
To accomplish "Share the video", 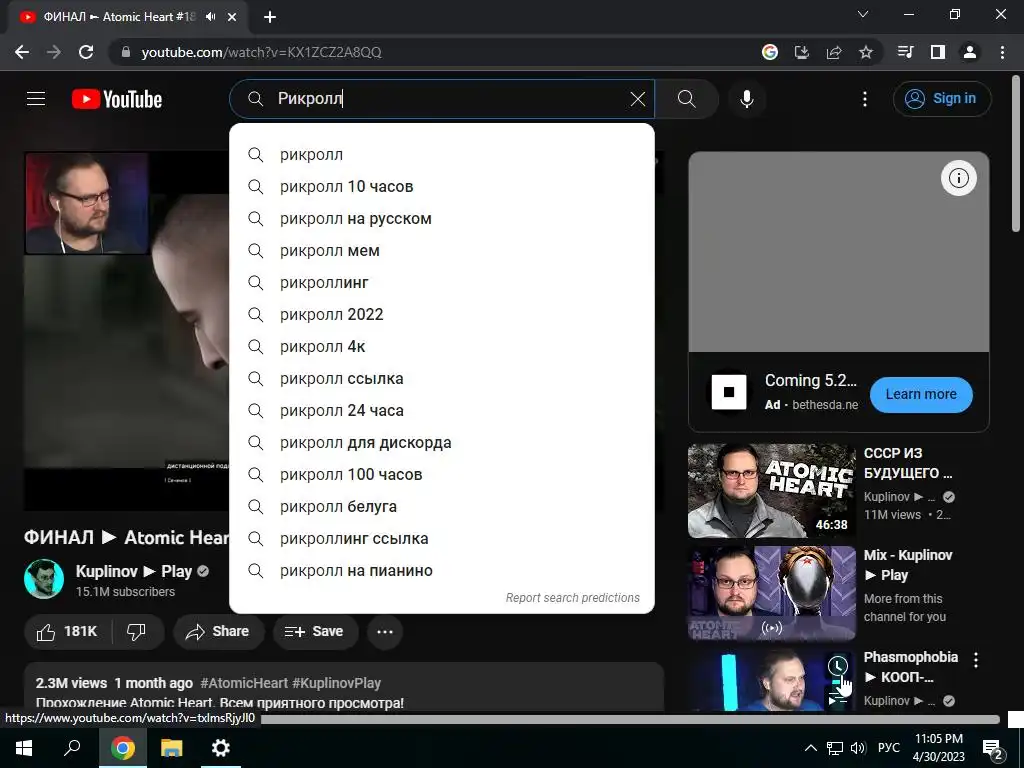I will tap(218, 632).
